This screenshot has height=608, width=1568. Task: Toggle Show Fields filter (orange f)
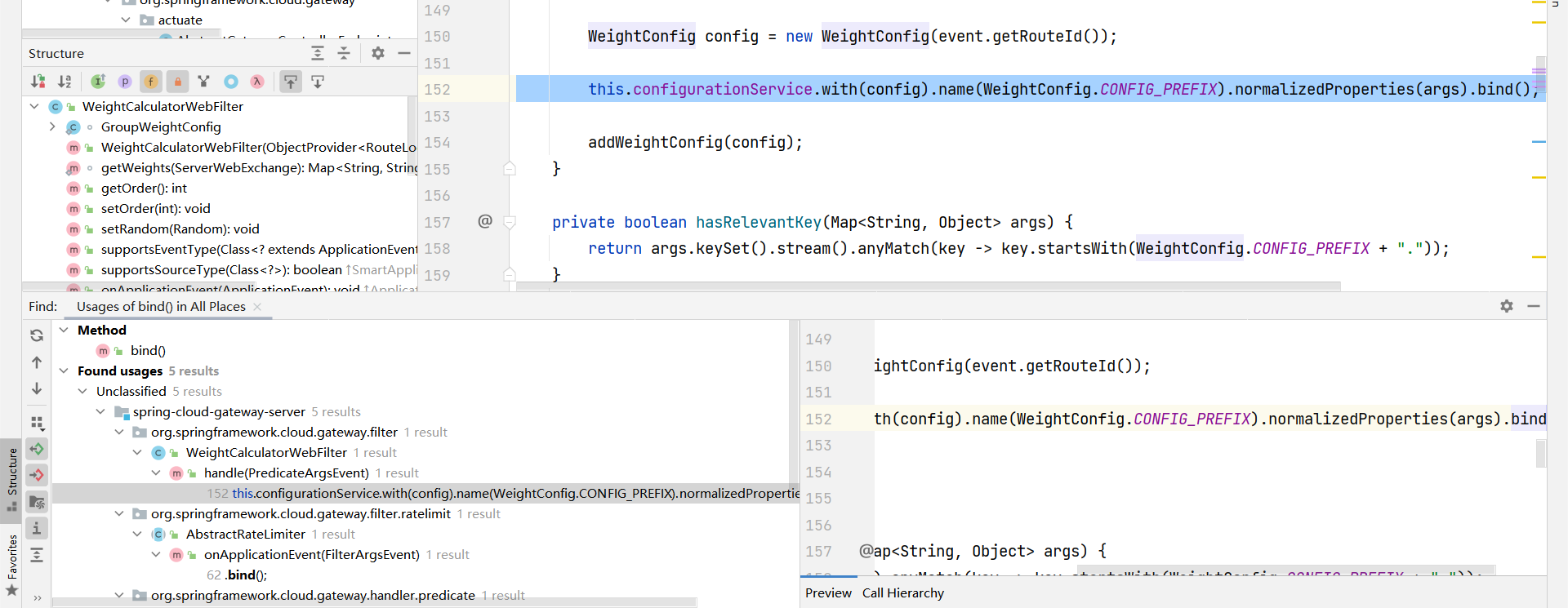point(151,82)
